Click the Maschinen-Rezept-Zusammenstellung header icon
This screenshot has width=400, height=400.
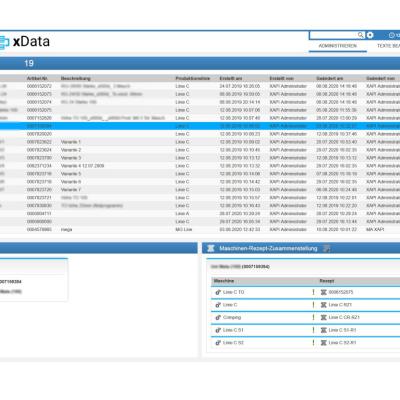(211, 248)
